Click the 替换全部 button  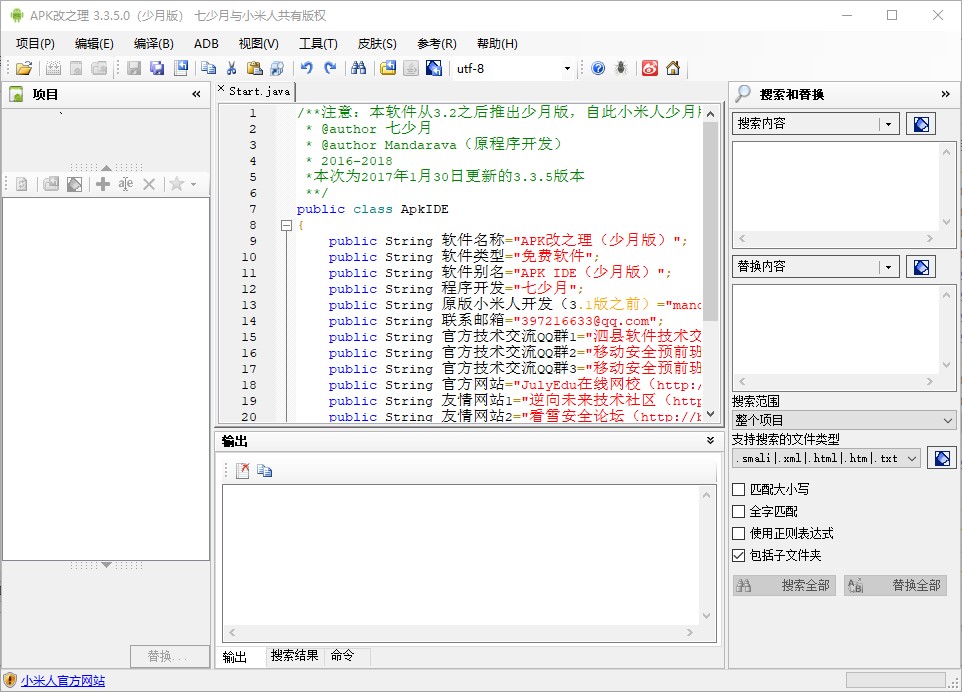(895, 585)
